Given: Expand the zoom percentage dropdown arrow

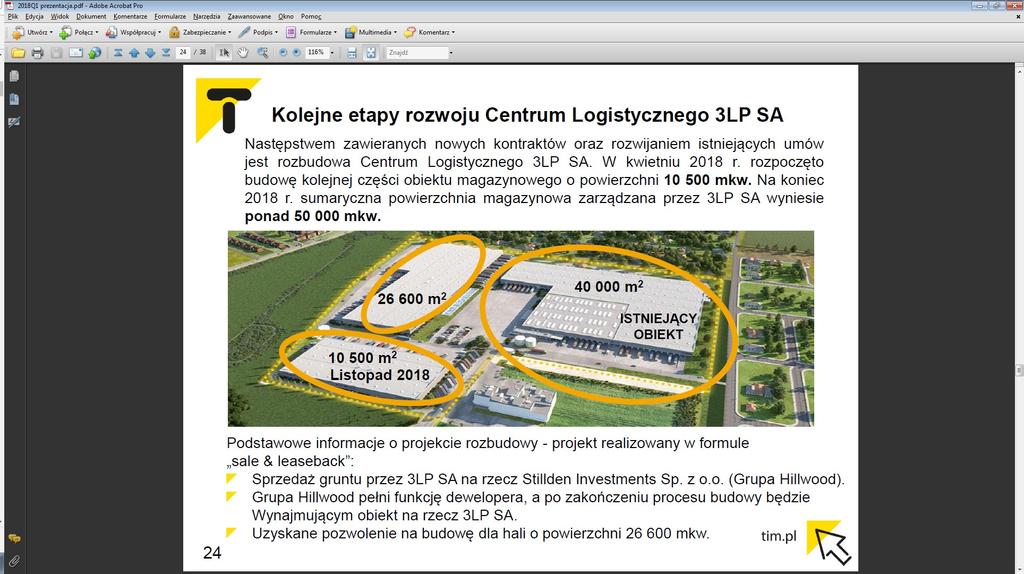Looking at the screenshot, I should point(332,53).
